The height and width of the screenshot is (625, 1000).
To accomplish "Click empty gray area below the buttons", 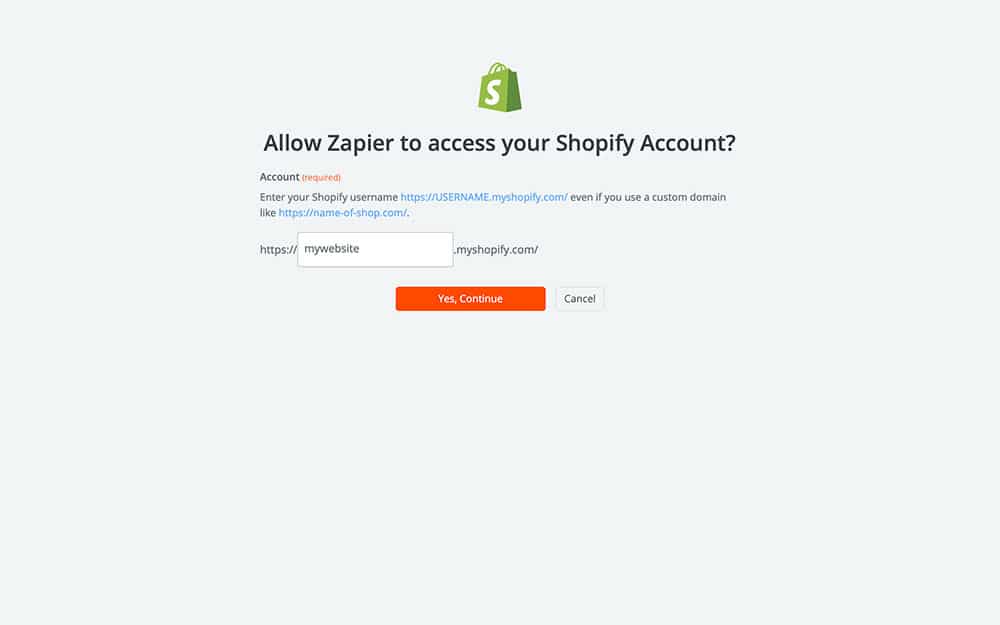I will point(499,446).
